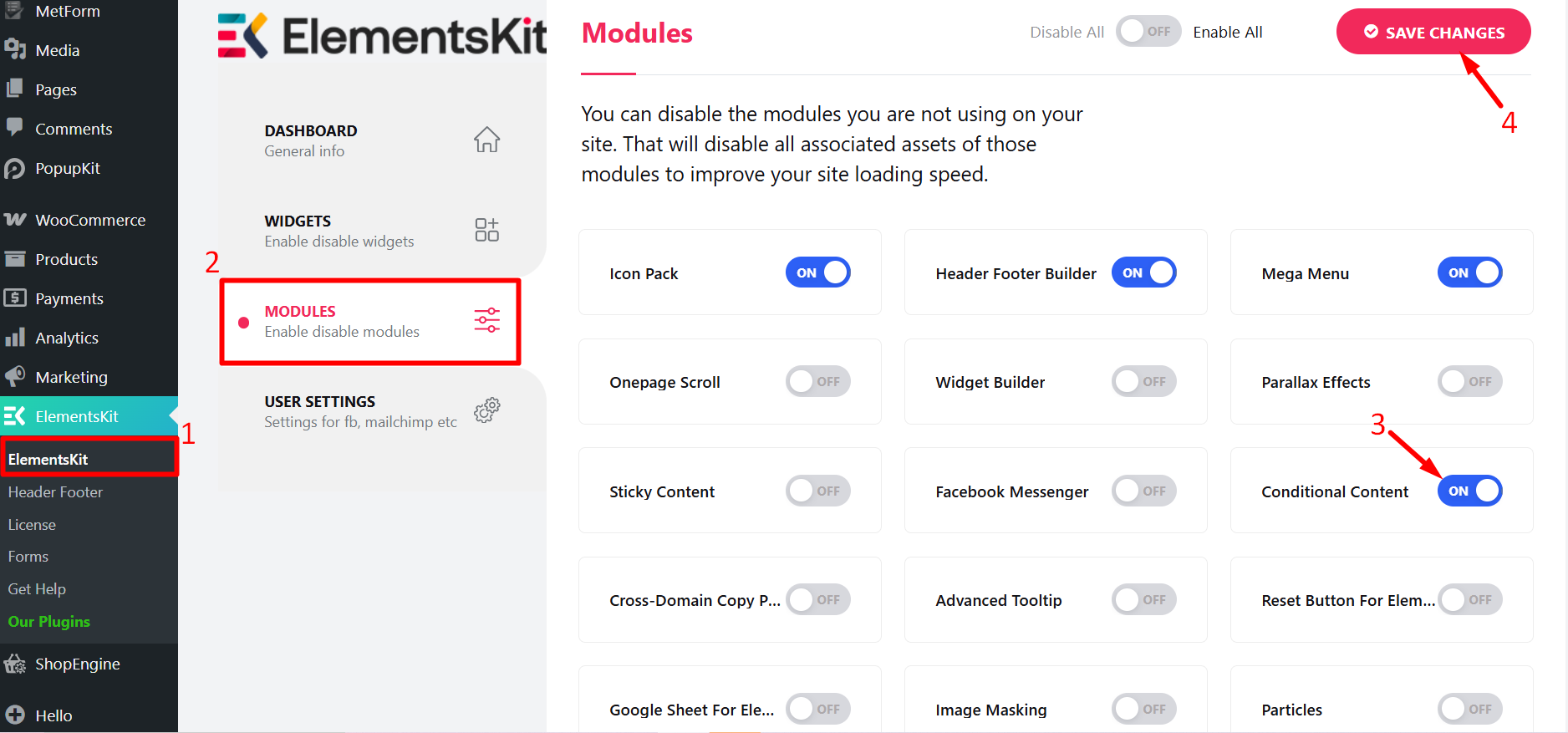Click the Marketing megaphone icon

click(16, 376)
